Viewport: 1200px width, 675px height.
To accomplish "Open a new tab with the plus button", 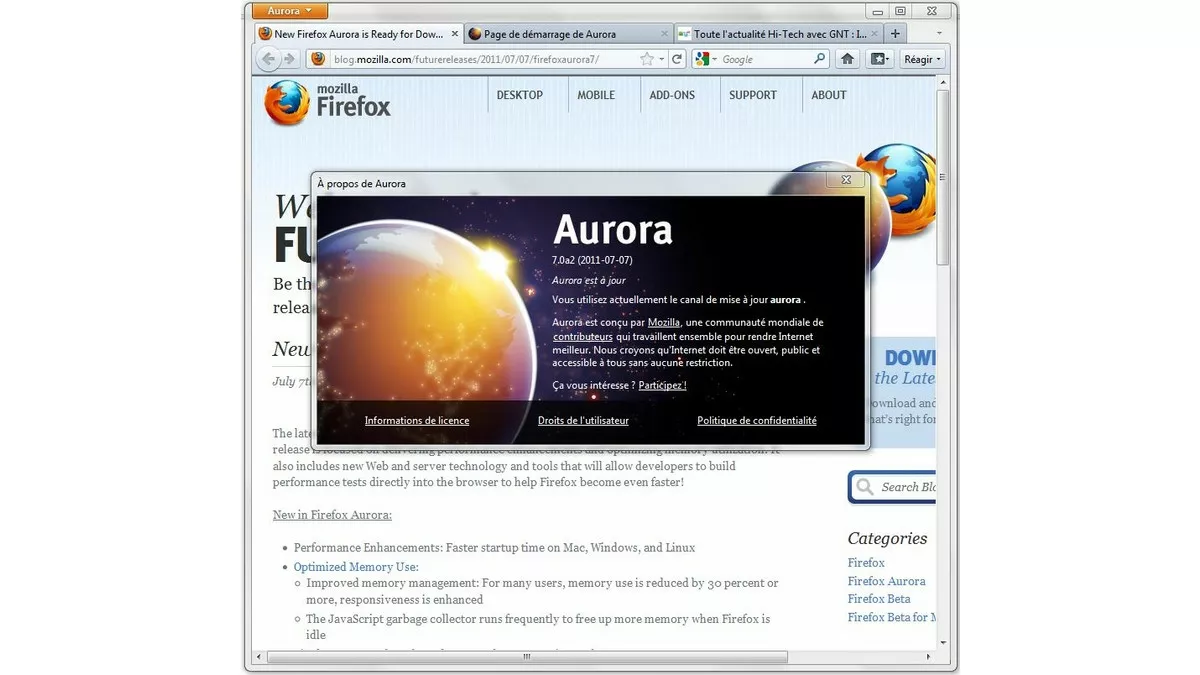I will coord(895,32).
